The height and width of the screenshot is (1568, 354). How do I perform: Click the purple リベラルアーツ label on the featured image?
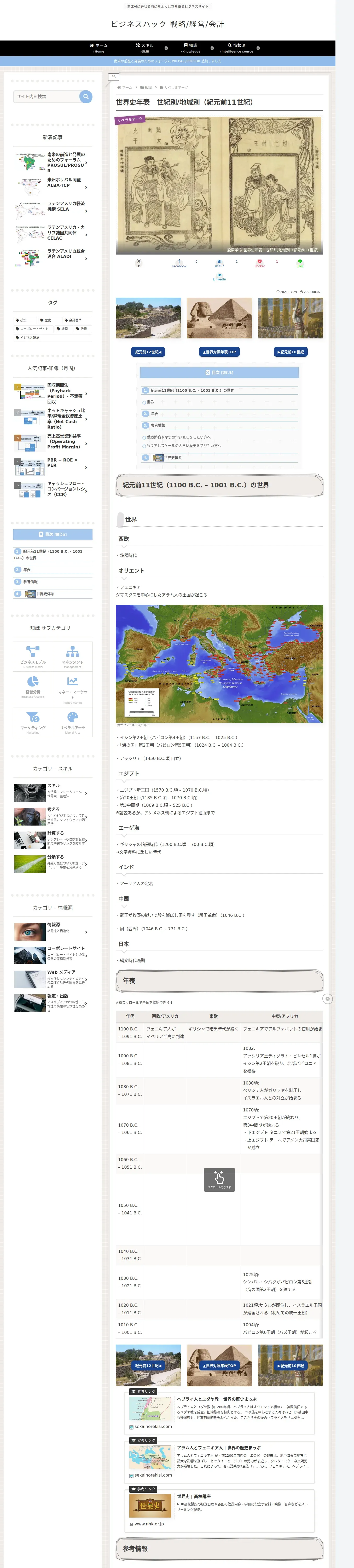[130, 120]
